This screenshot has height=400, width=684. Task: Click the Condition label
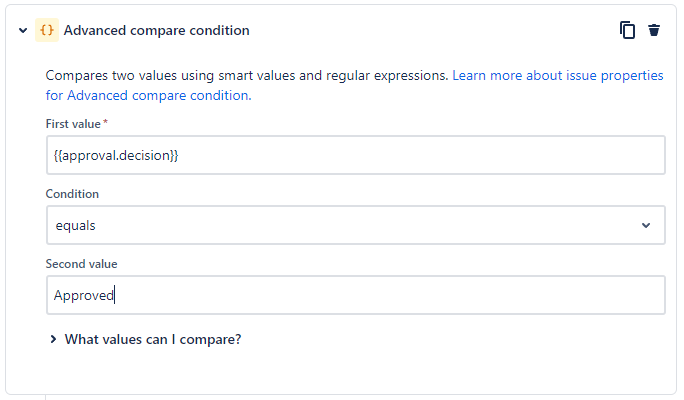tap(72, 194)
